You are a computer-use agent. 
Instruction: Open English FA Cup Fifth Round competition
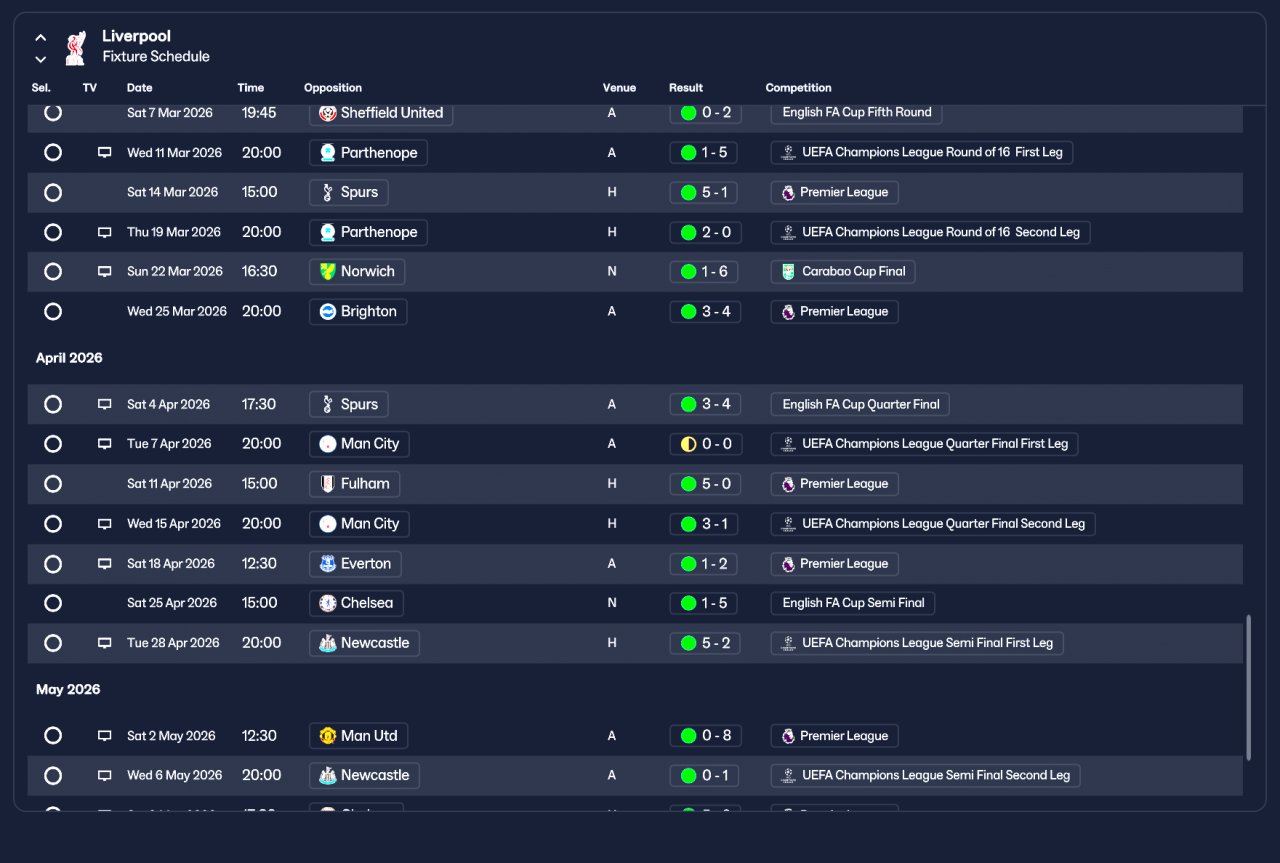pyautogui.click(x=856, y=113)
